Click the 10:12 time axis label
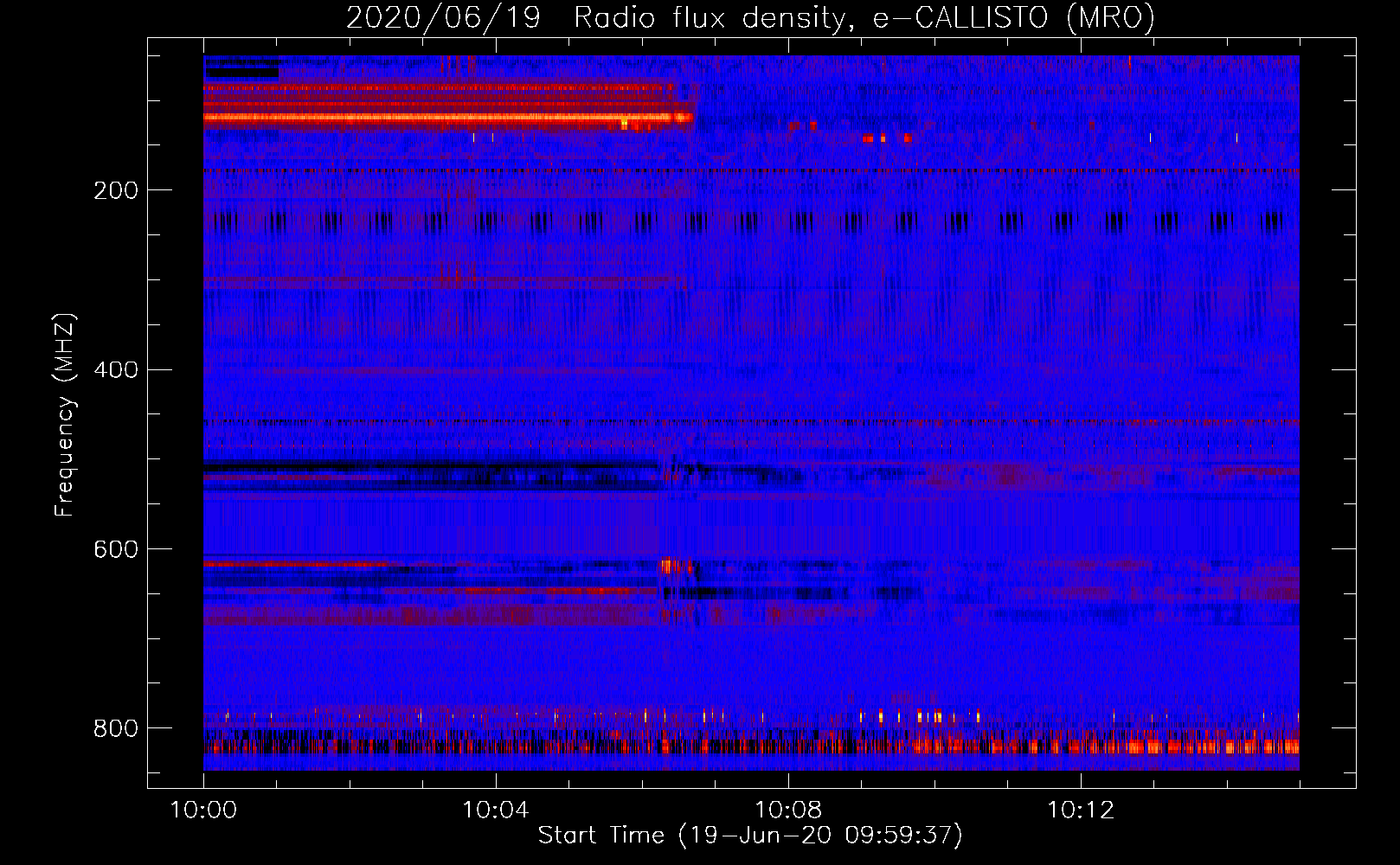Viewport: 1400px width, 865px height. point(1081,811)
